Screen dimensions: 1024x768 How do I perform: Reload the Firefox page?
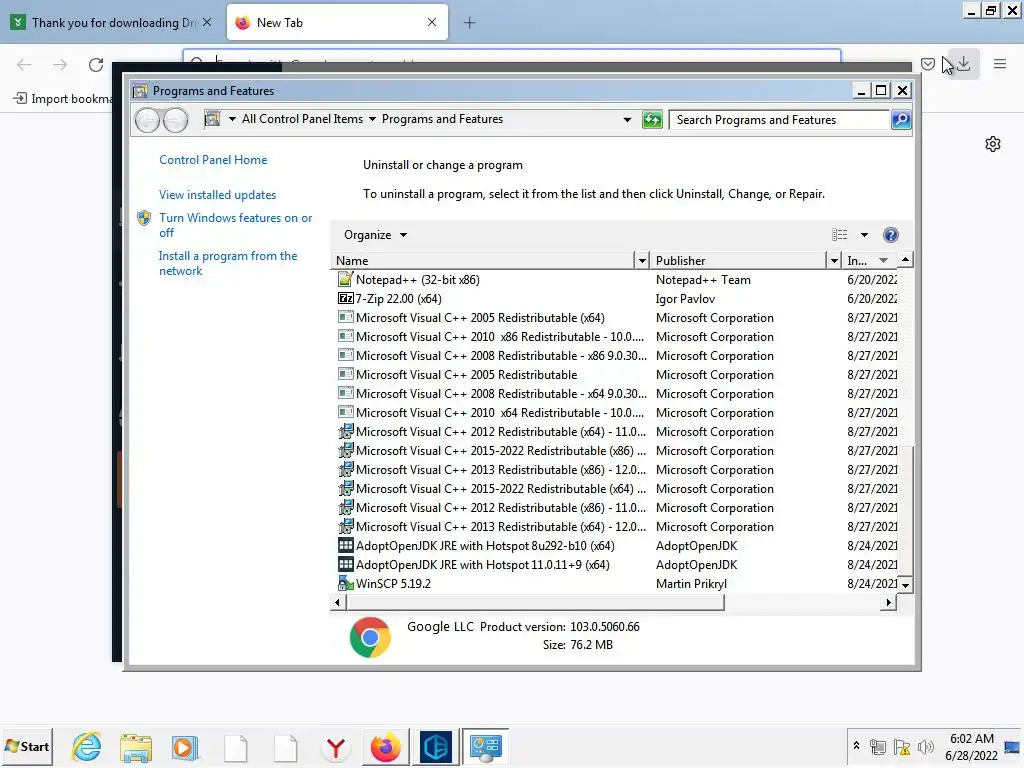(x=96, y=65)
